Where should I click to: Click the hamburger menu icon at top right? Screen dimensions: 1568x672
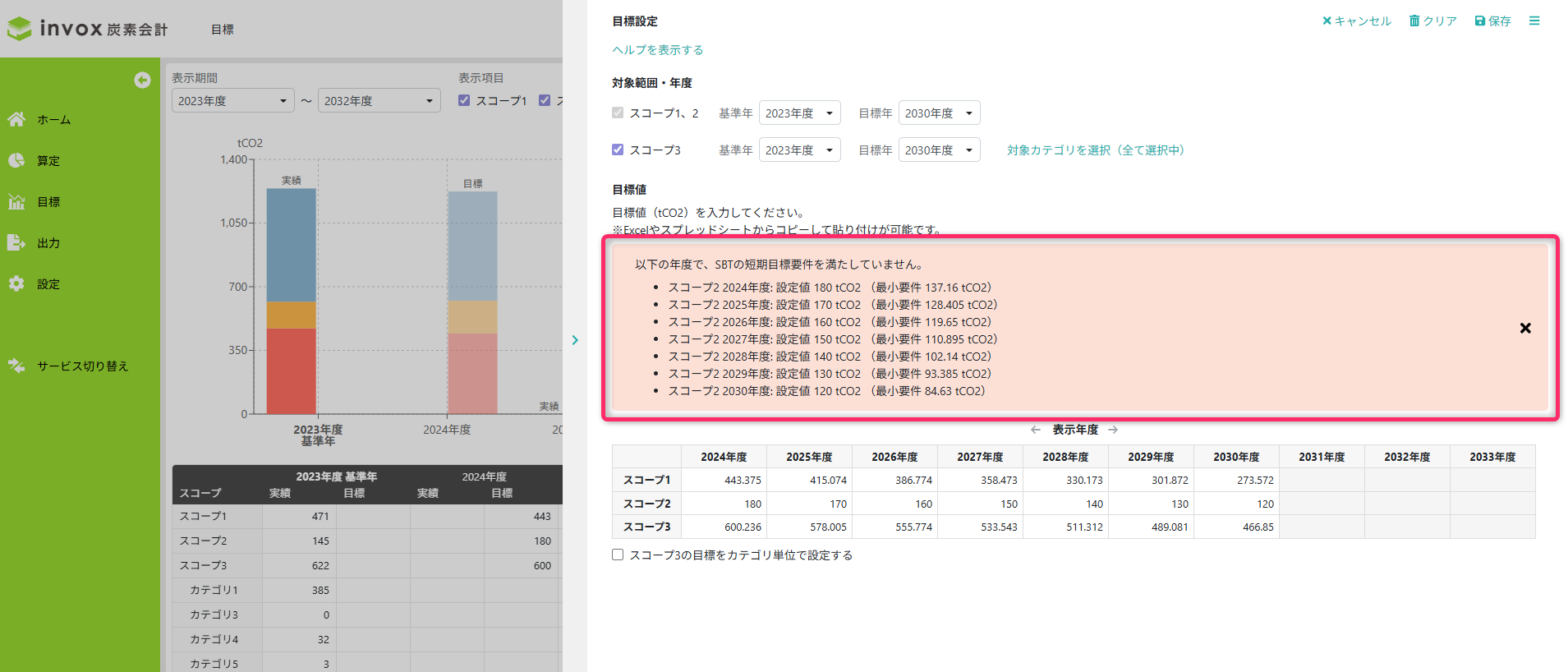(1534, 21)
